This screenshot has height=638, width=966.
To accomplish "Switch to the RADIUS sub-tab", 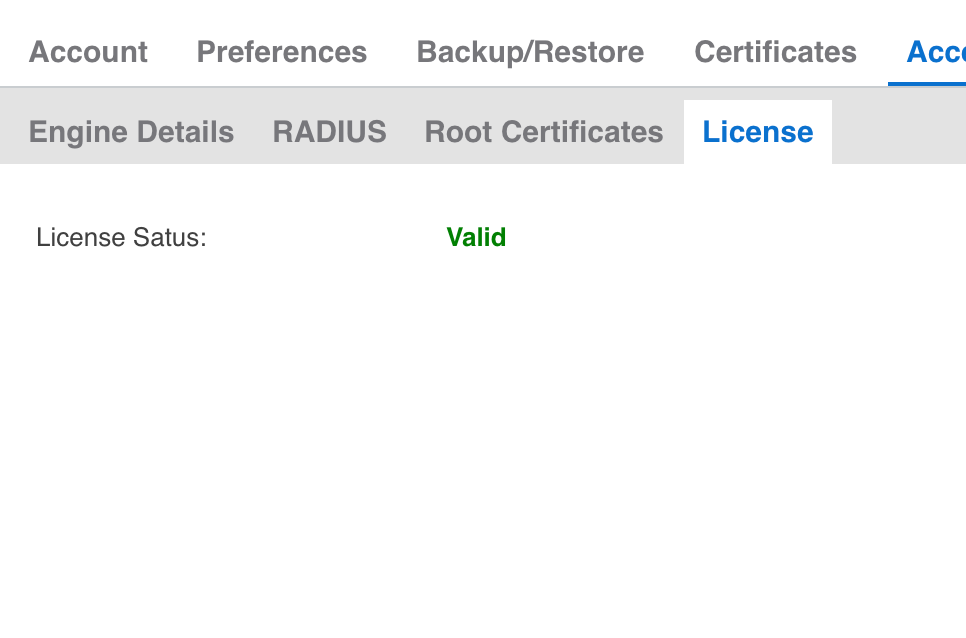I will tap(329, 132).
